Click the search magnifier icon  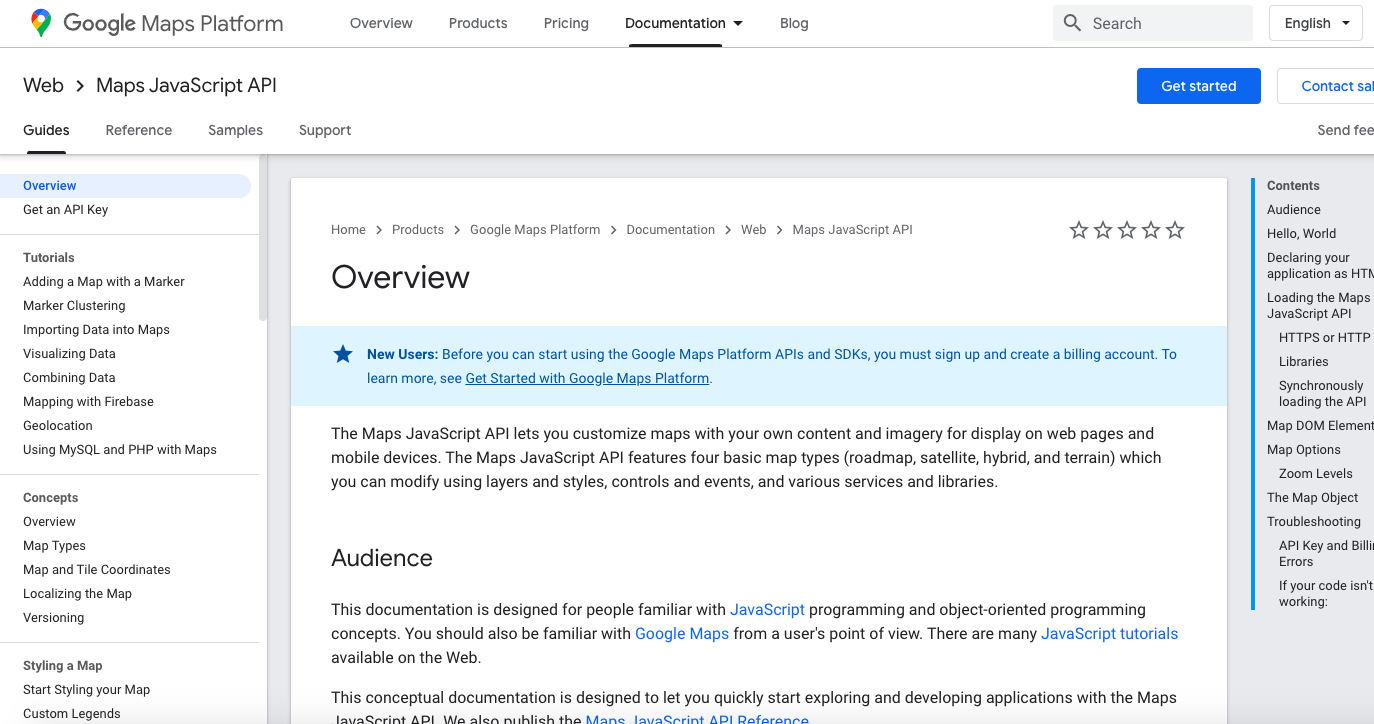pos(1072,23)
